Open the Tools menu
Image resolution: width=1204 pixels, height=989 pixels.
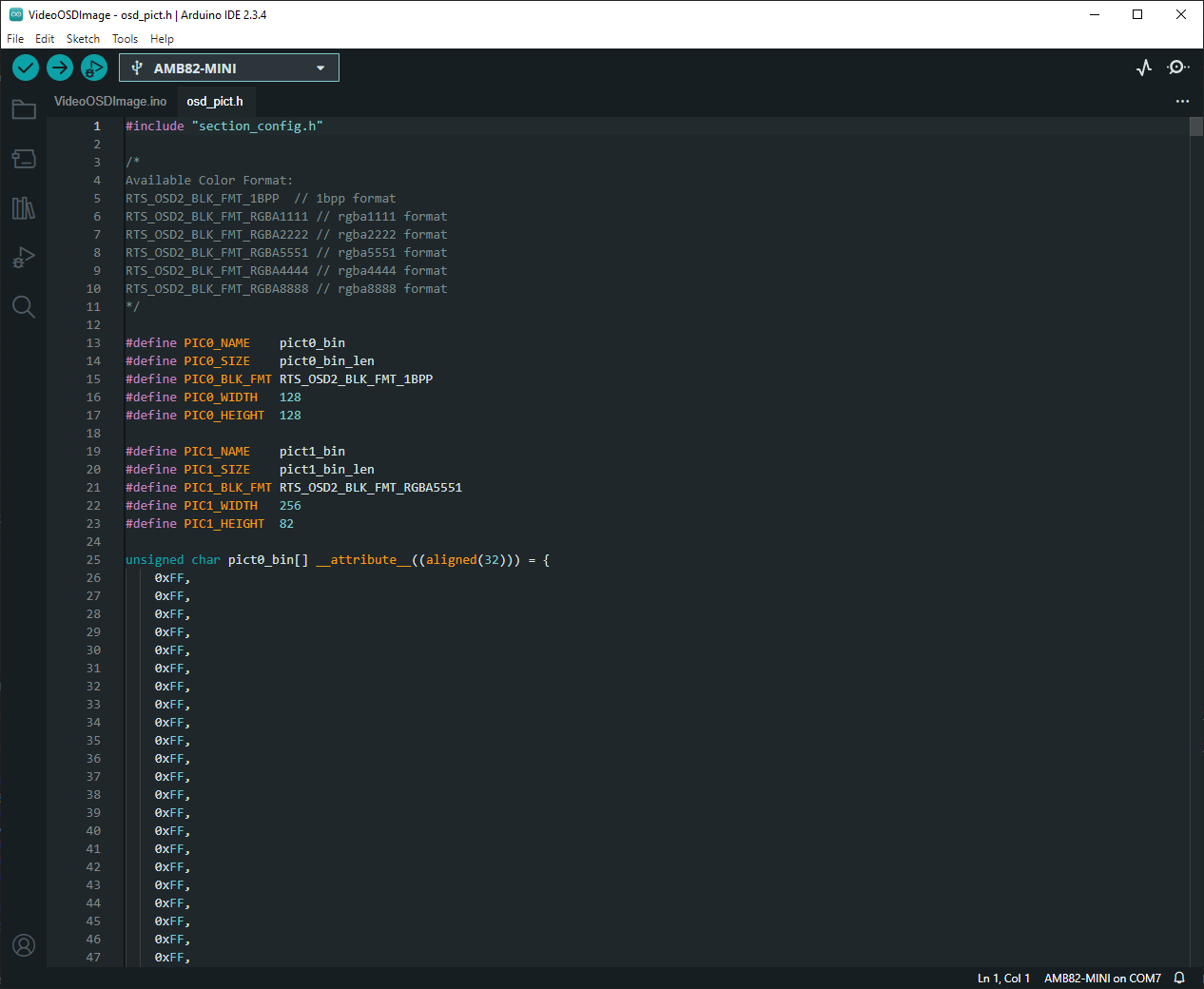(x=125, y=39)
